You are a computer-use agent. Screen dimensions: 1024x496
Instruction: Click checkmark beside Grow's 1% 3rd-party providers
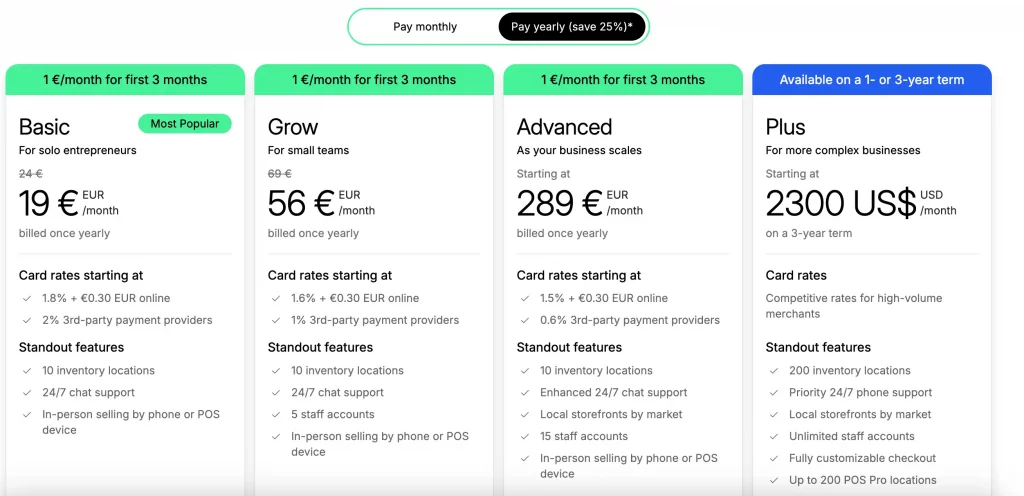click(x=275, y=320)
